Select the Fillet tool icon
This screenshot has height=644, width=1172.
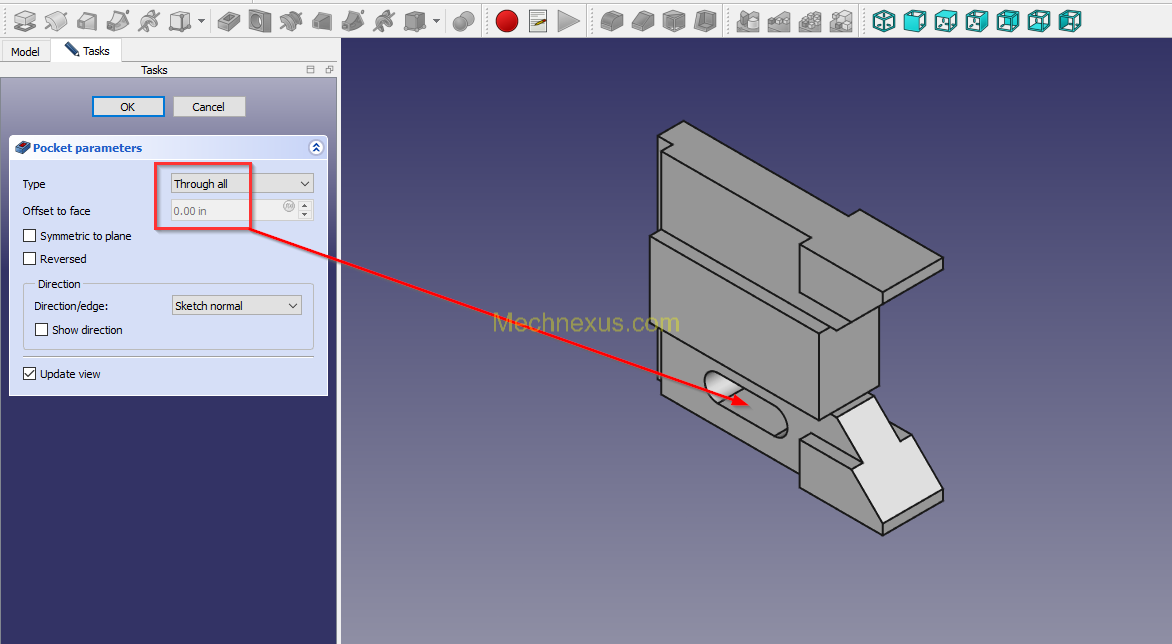611,21
